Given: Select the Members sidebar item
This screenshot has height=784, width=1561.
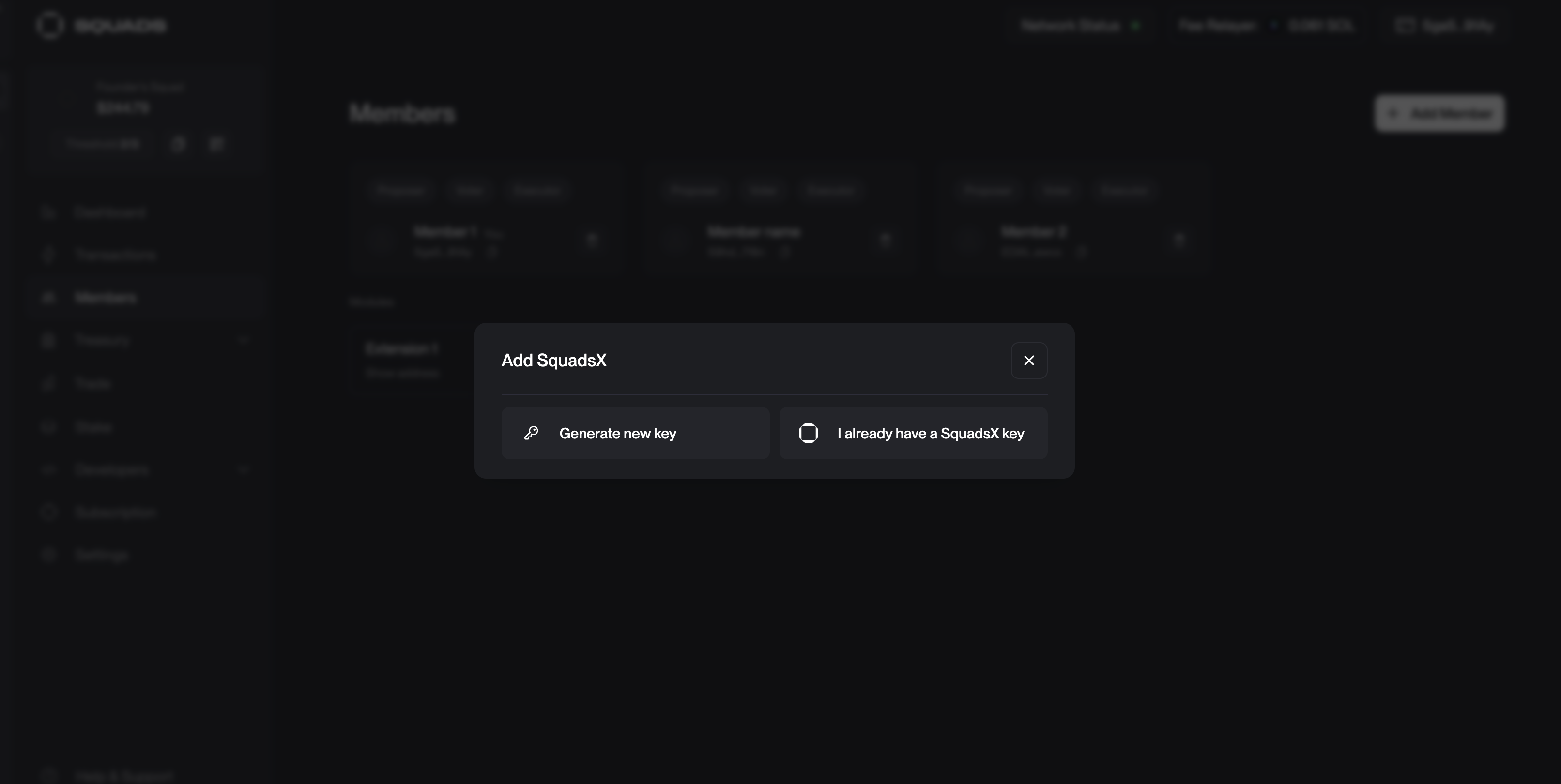Looking at the screenshot, I should [106, 298].
